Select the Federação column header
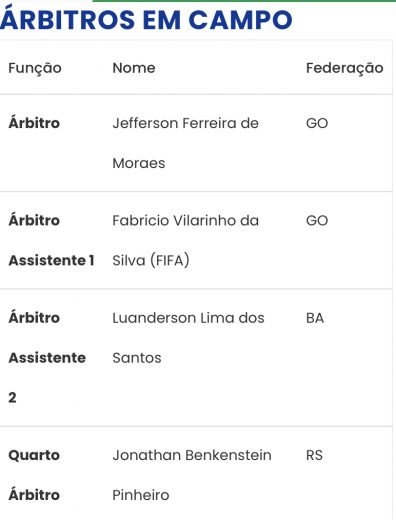Viewport: 396px width, 520px height. click(345, 68)
